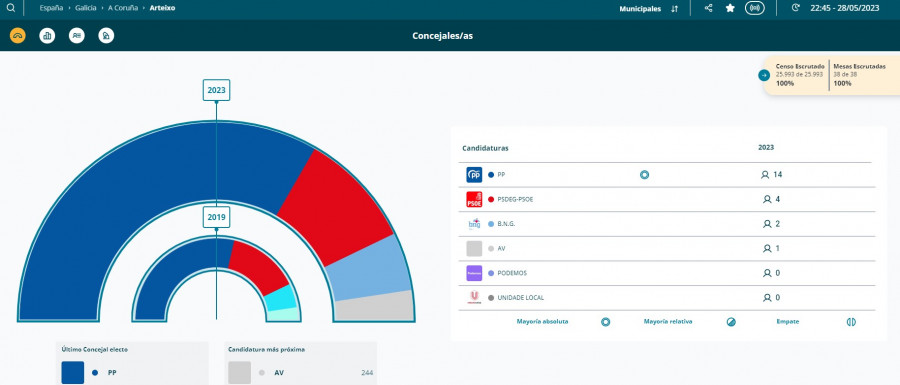Open the search magnifier icon
The height and width of the screenshot is (385, 900).
click(x=11, y=8)
